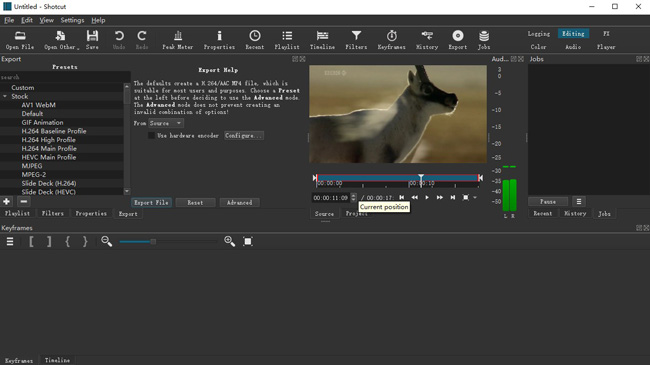Screen dimensions: 650x365
Task: Skip to the start of the clip
Action: tap(402, 197)
